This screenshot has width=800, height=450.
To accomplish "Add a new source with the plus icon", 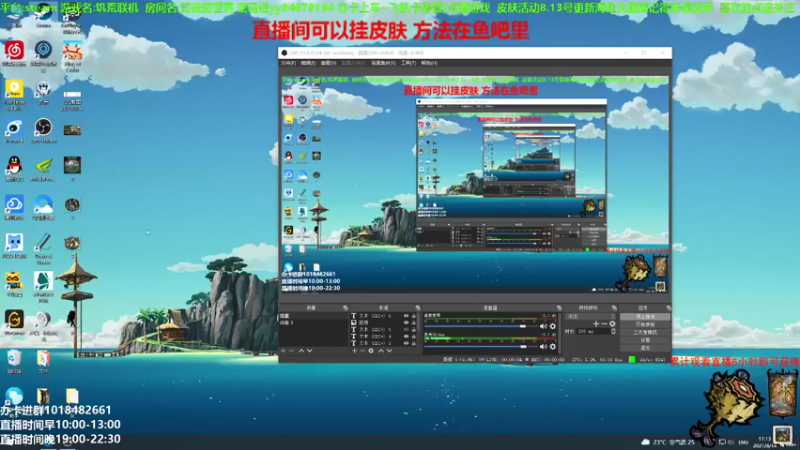I will (355, 351).
